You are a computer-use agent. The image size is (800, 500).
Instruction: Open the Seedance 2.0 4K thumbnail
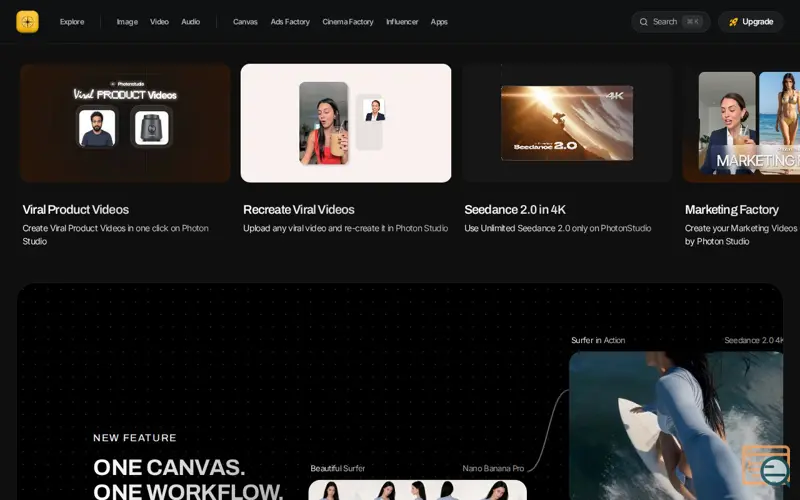tap(567, 123)
